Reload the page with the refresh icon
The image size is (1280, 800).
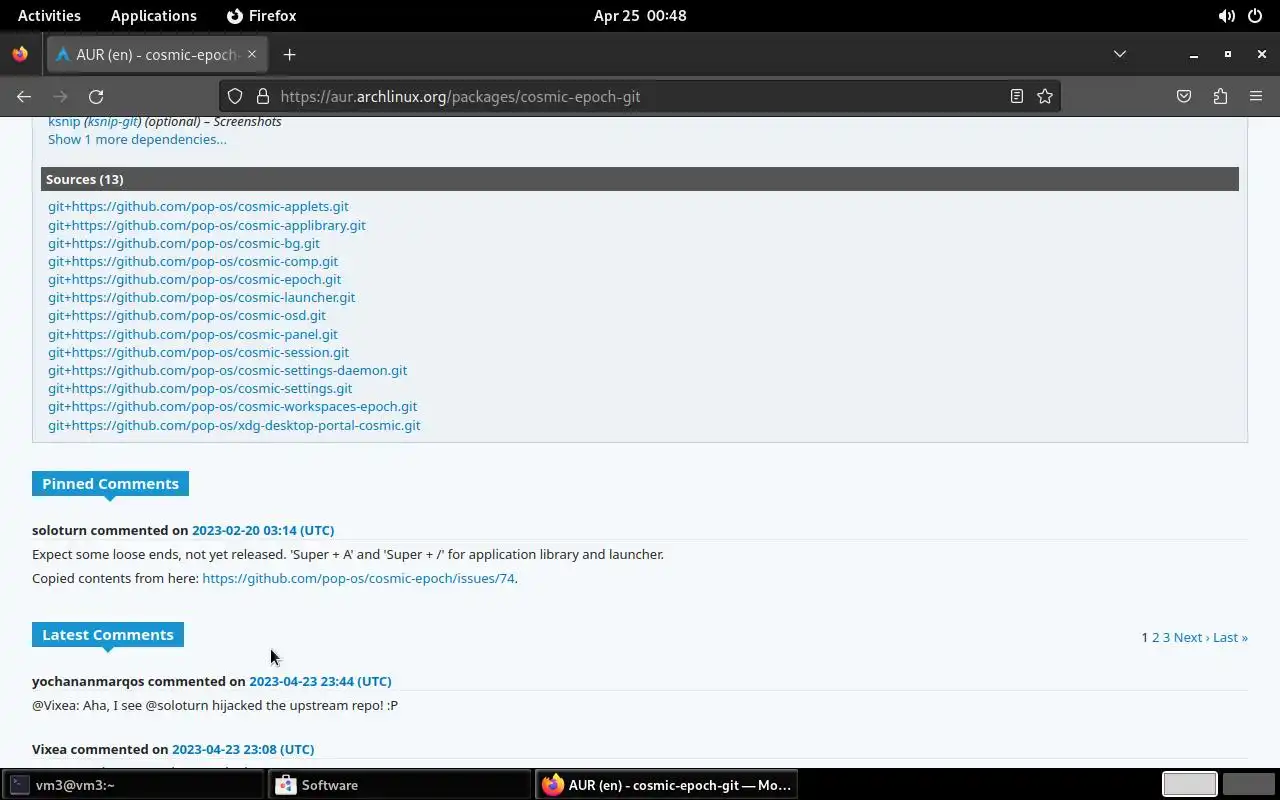point(96,96)
